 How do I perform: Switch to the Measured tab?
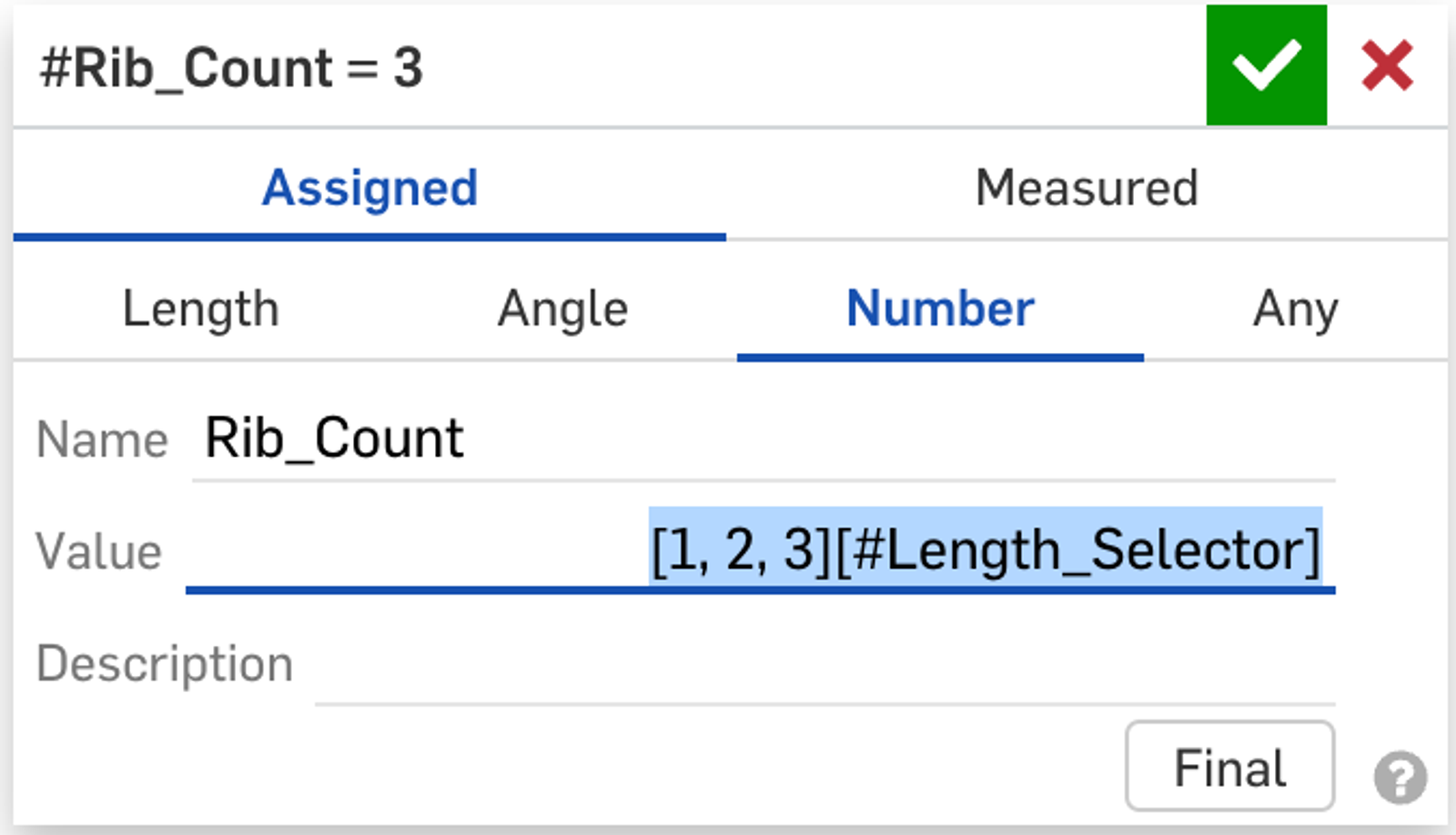click(x=1086, y=188)
